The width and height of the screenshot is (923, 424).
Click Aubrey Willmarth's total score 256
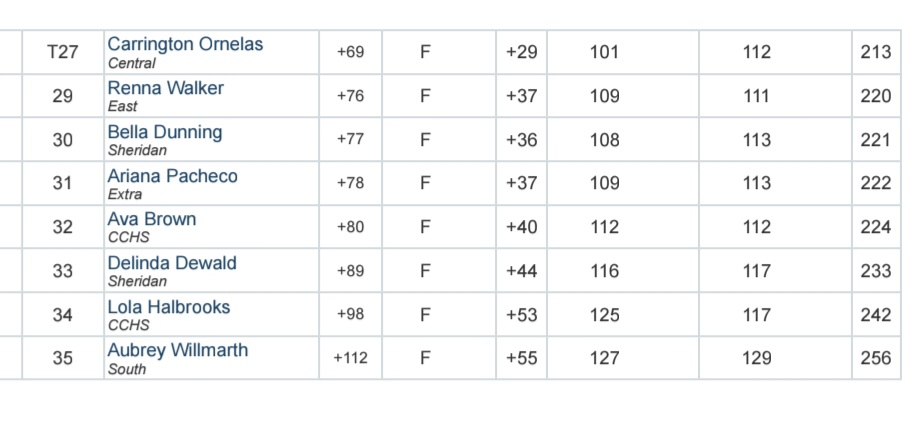876,358
